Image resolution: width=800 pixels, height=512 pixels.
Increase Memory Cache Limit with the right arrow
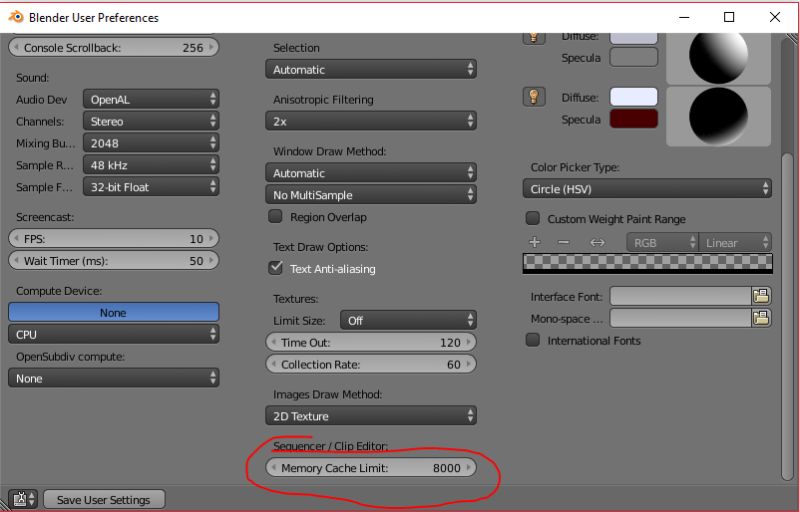[x=468, y=468]
